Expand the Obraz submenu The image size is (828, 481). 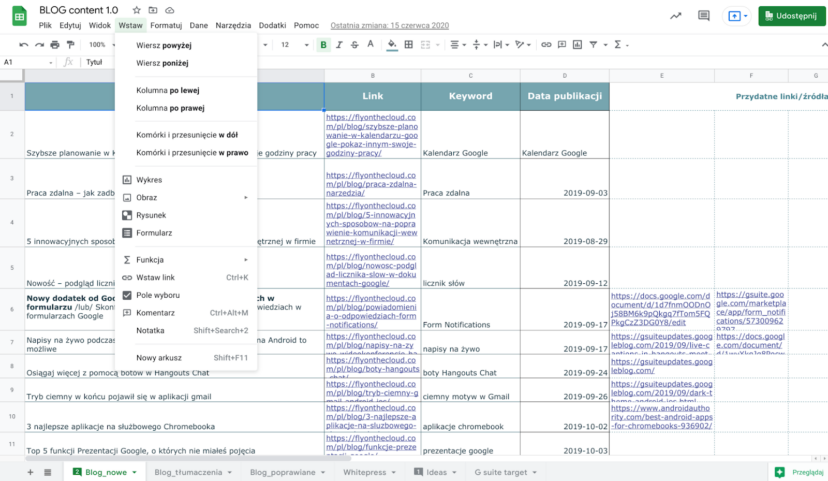pos(186,197)
